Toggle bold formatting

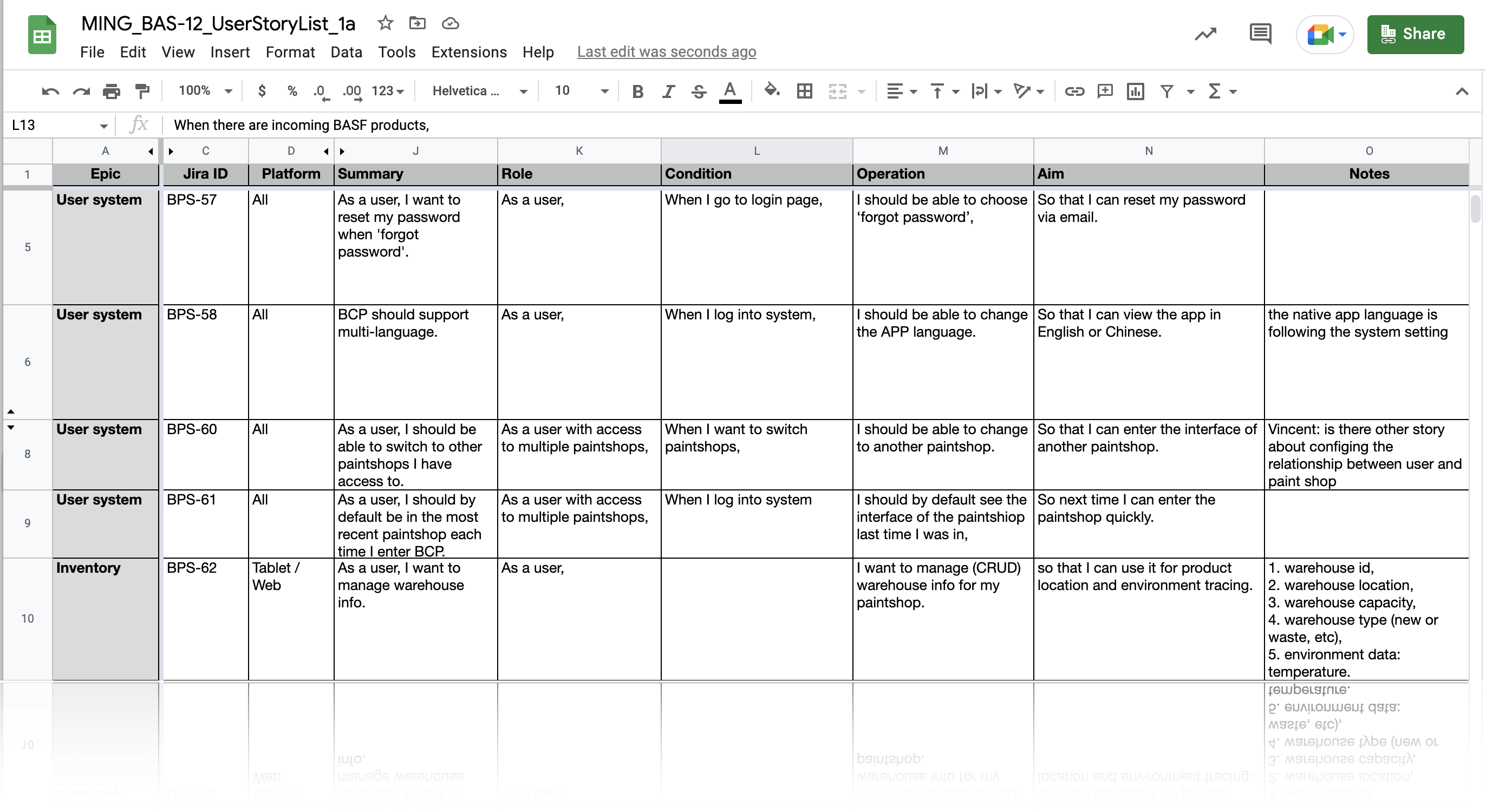click(x=637, y=91)
